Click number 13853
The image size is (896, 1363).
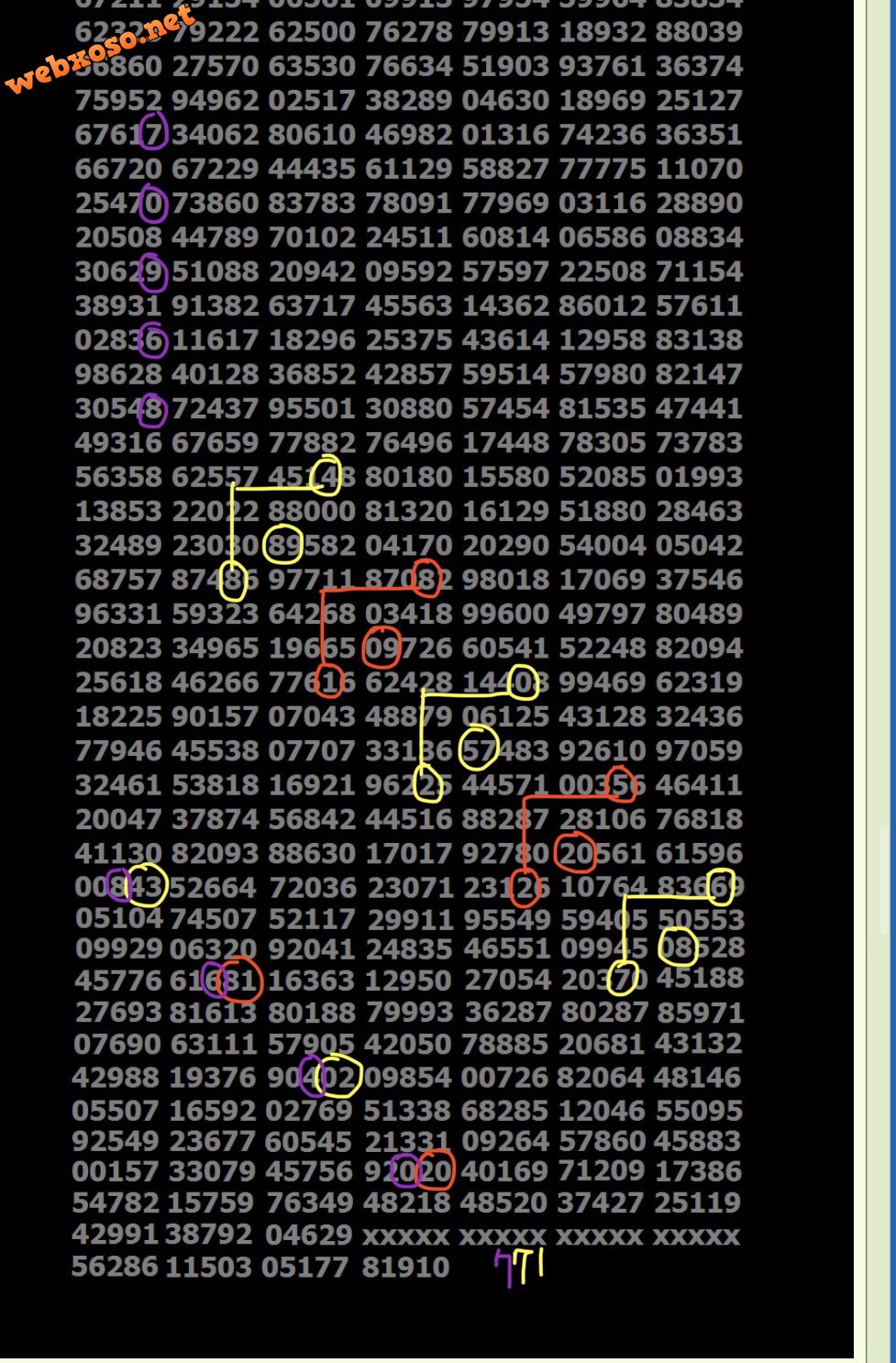pos(118,511)
